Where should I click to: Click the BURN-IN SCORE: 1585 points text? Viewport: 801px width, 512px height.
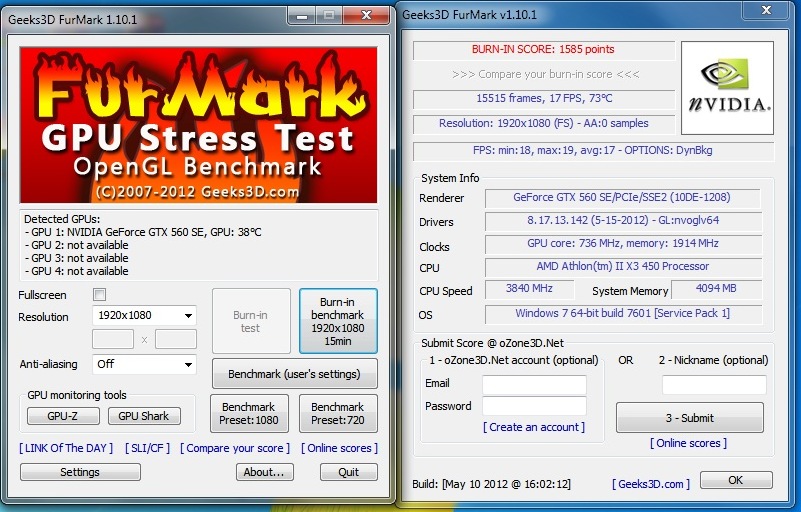(544, 50)
